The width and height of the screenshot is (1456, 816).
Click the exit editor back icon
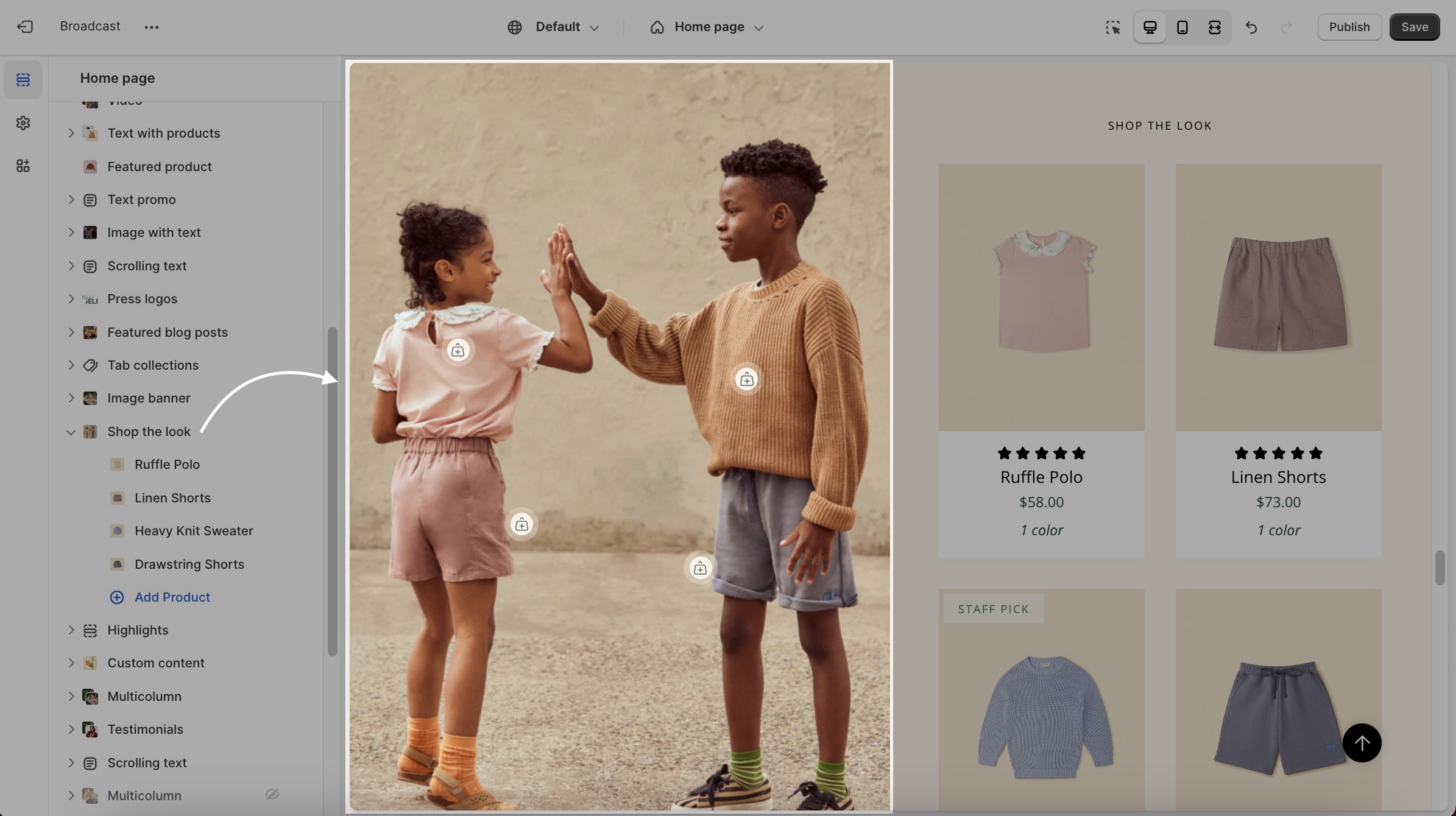tap(25, 27)
